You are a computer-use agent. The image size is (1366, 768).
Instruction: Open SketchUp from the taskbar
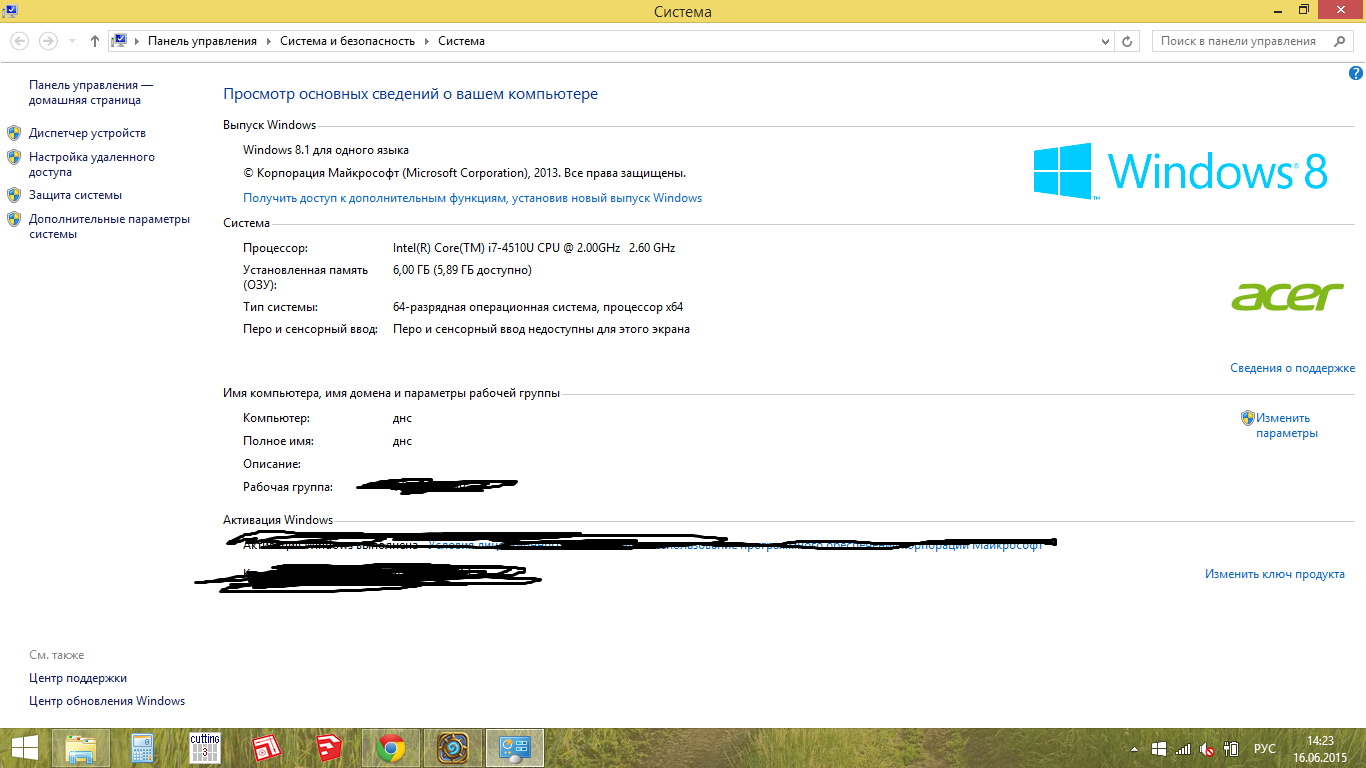pos(329,748)
